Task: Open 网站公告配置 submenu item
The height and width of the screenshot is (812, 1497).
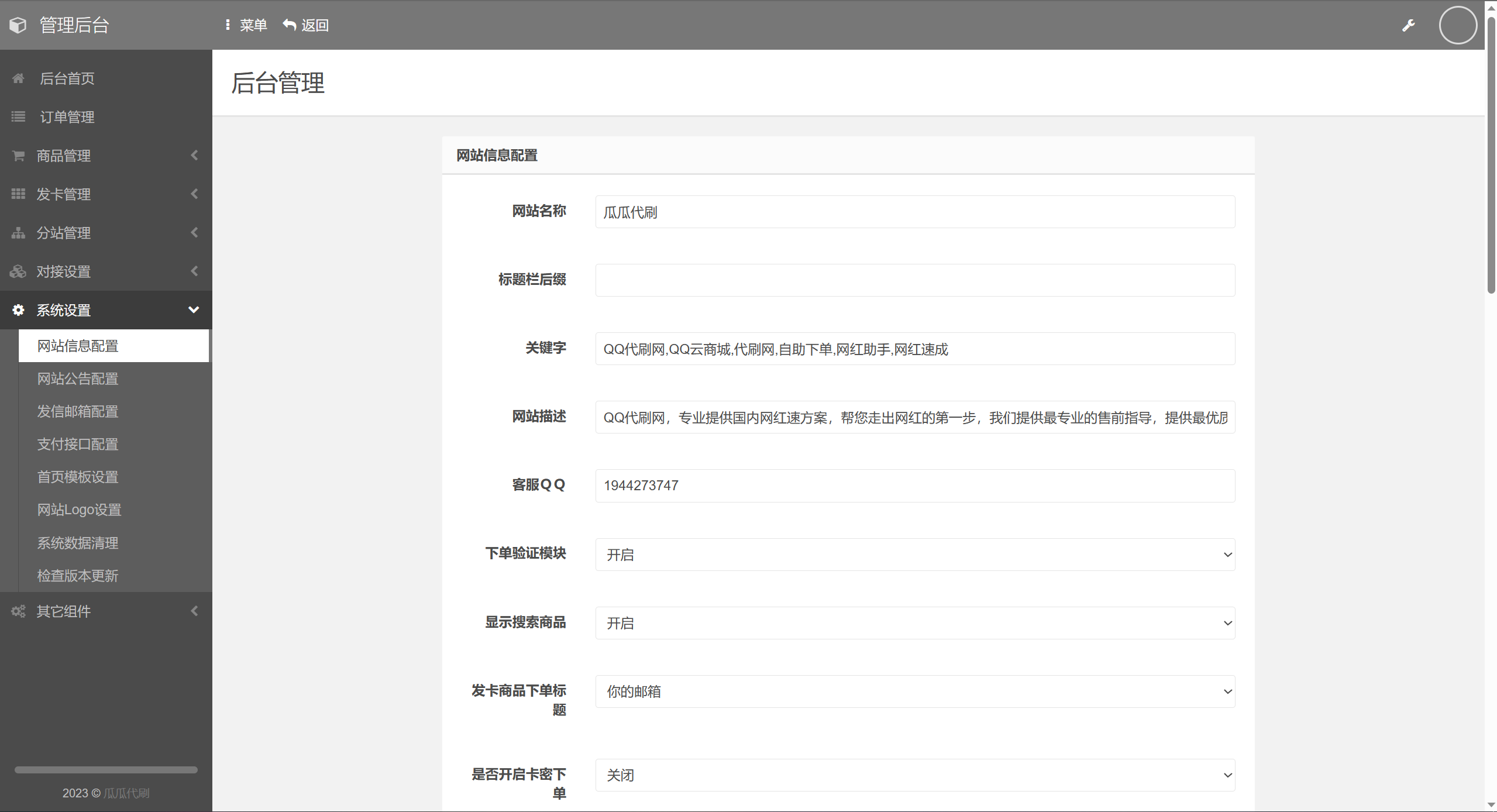Action: [x=78, y=379]
